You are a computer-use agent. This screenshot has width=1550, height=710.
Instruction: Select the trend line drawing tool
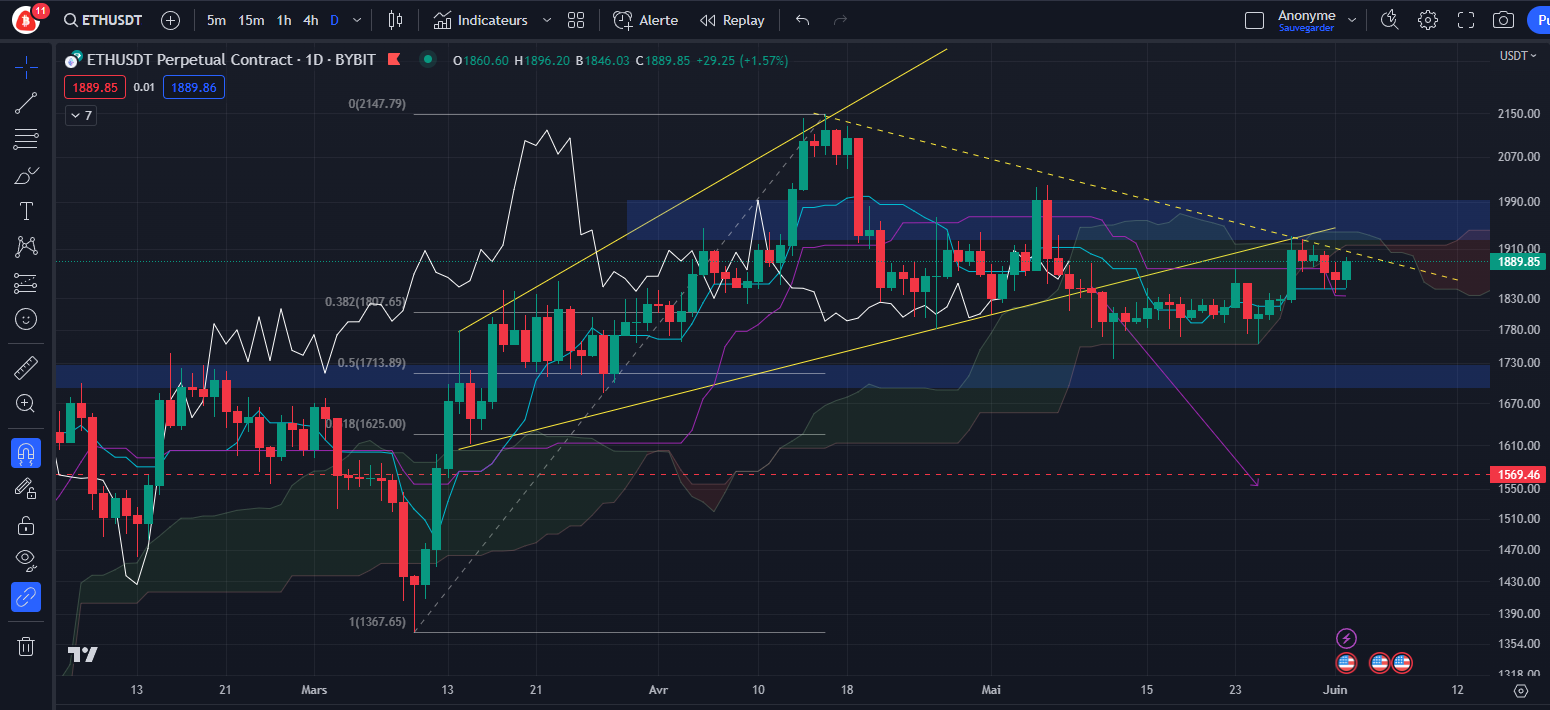coord(26,102)
